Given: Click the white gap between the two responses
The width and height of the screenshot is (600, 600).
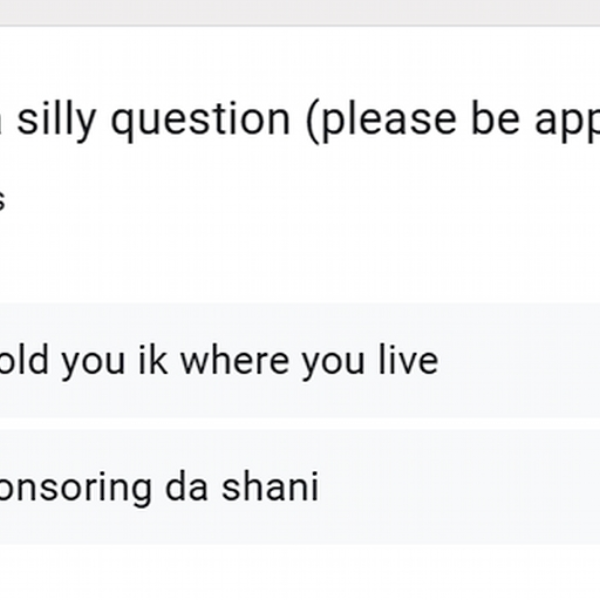Looking at the screenshot, I should 300,424.
